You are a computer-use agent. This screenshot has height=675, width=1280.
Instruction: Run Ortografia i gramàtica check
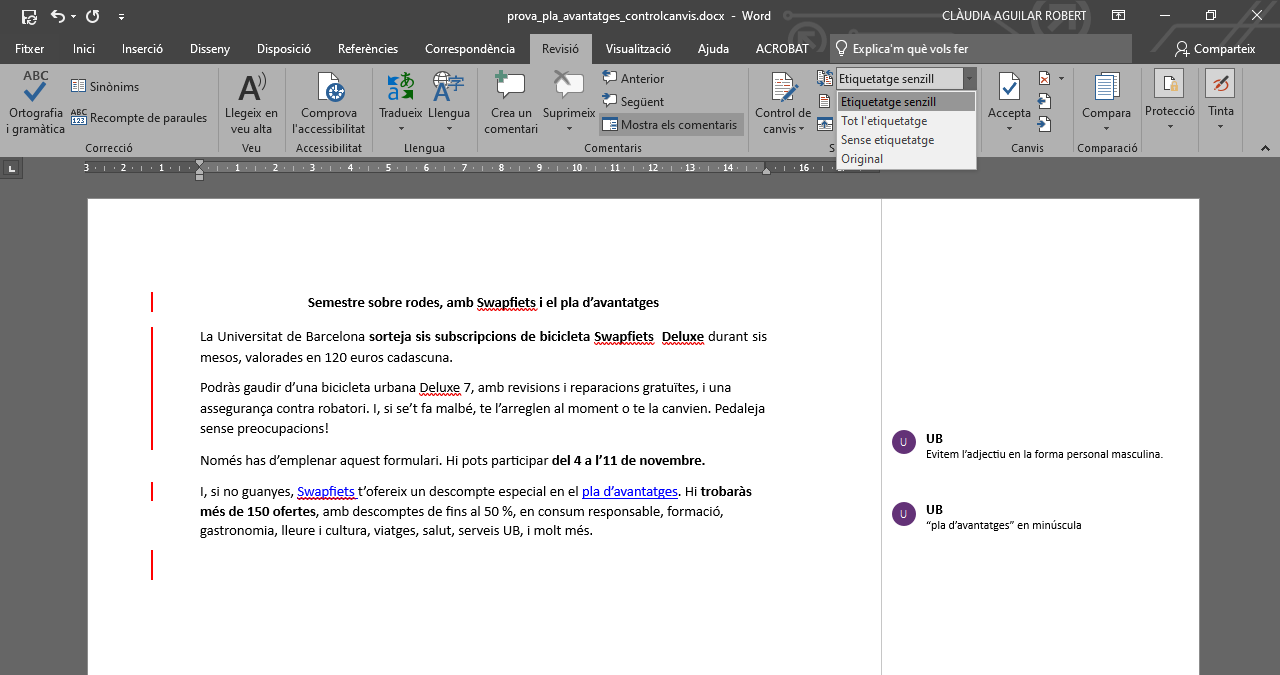click(x=35, y=102)
